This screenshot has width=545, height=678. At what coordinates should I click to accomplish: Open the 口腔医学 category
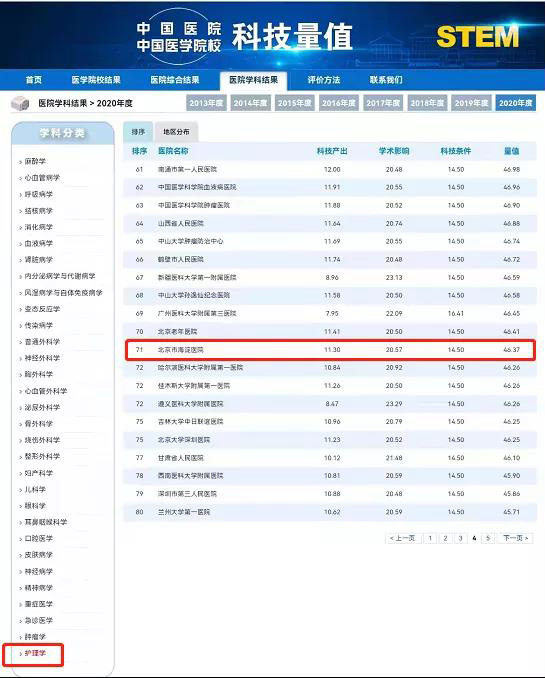point(38,538)
